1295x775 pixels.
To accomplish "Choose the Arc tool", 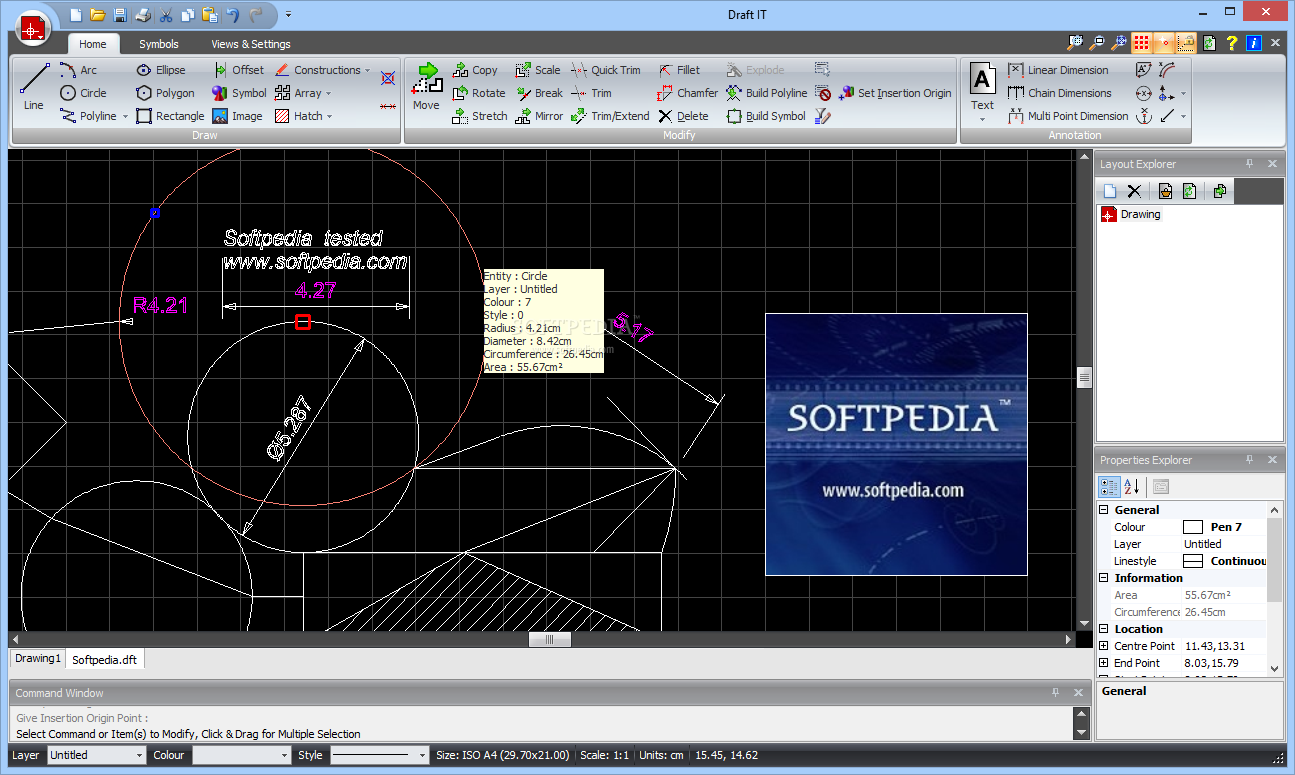I will click(78, 70).
